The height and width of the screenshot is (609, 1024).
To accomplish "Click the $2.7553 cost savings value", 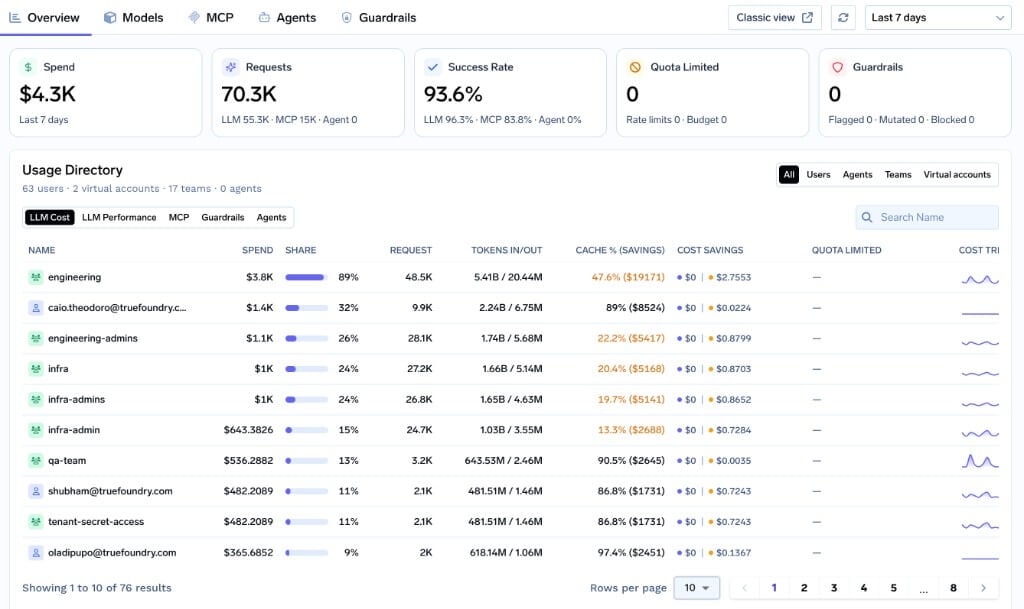I will (x=733, y=277).
